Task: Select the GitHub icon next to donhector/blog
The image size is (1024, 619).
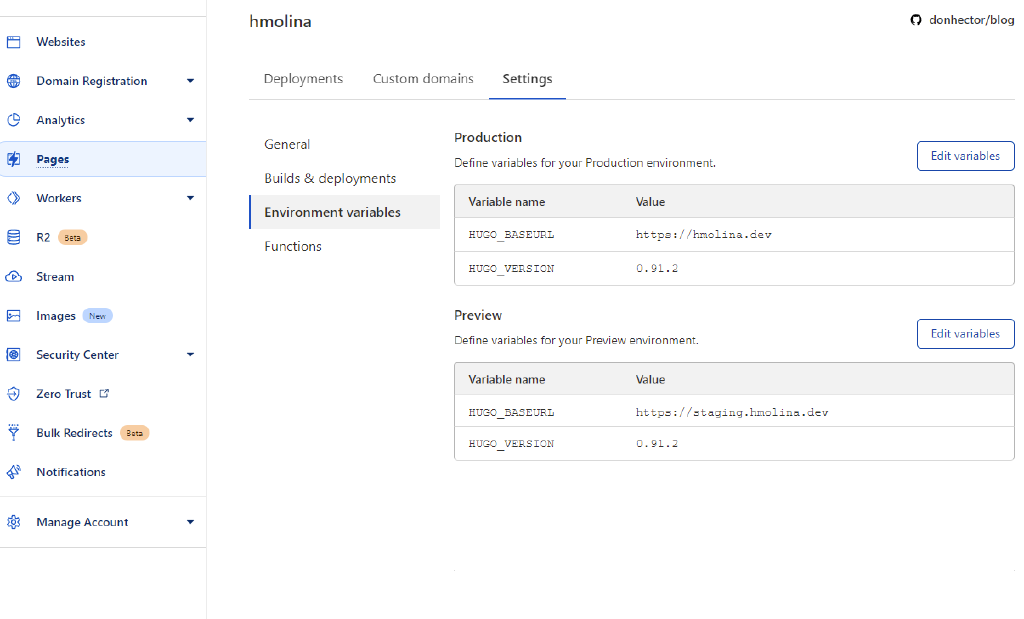Action: pos(916,19)
